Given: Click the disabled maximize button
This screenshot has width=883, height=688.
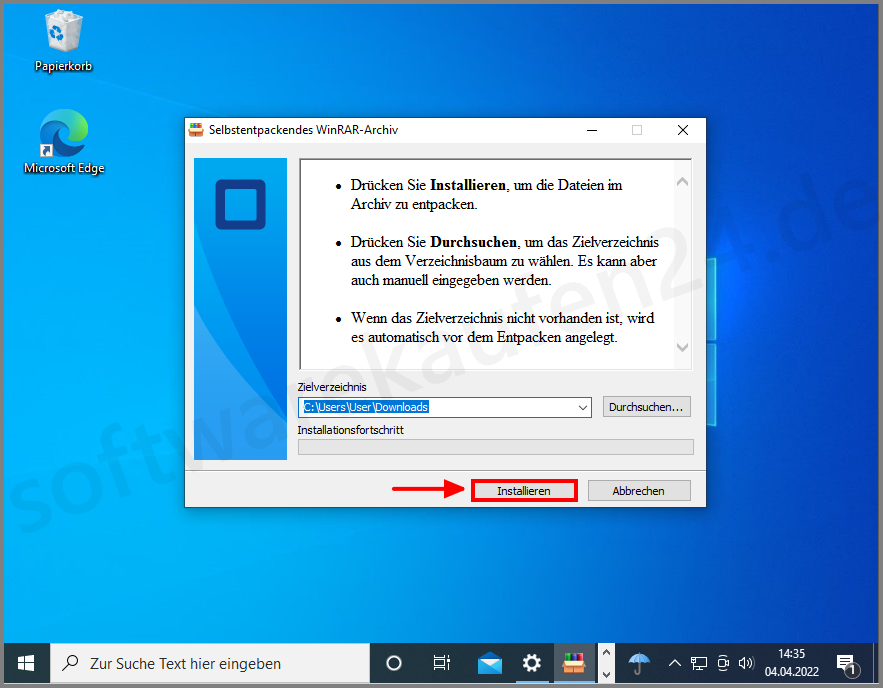Looking at the screenshot, I should click(x=637, y=130).
